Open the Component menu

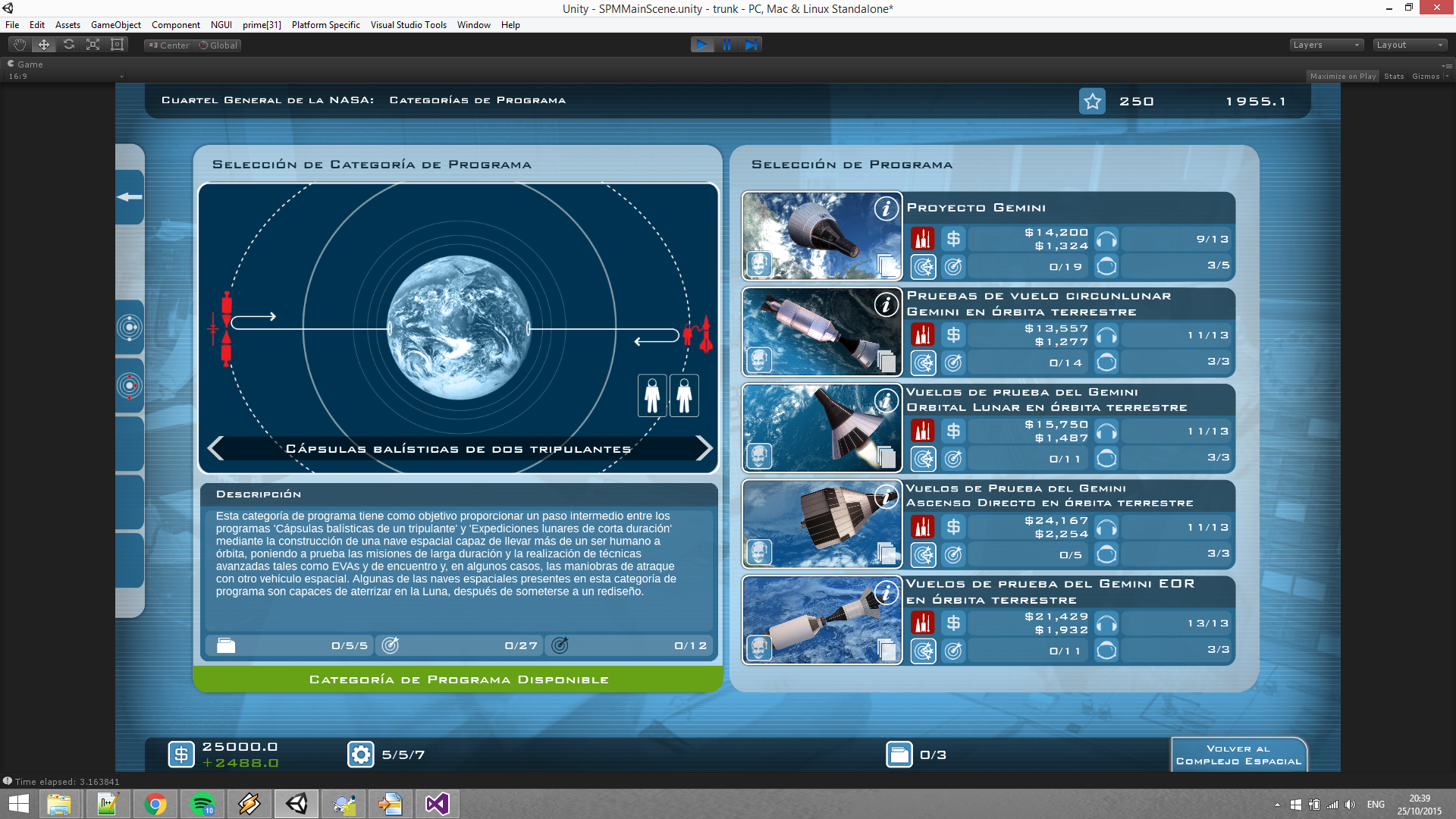point(176,25)
